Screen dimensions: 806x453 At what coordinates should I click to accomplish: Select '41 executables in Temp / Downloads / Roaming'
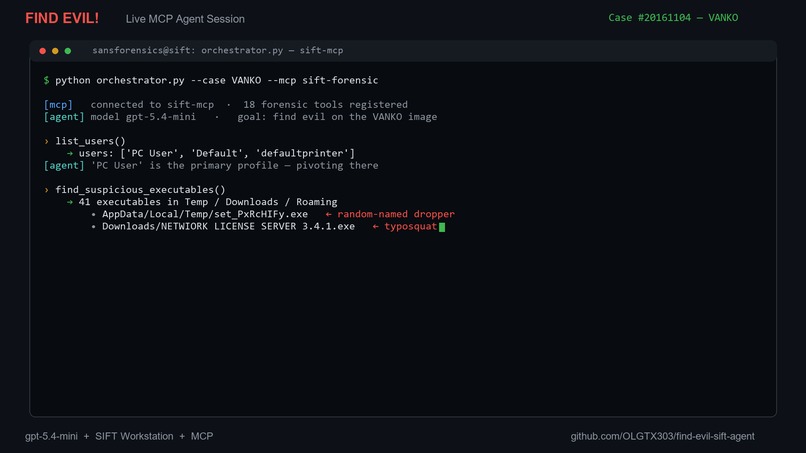[x=208, y=202]
